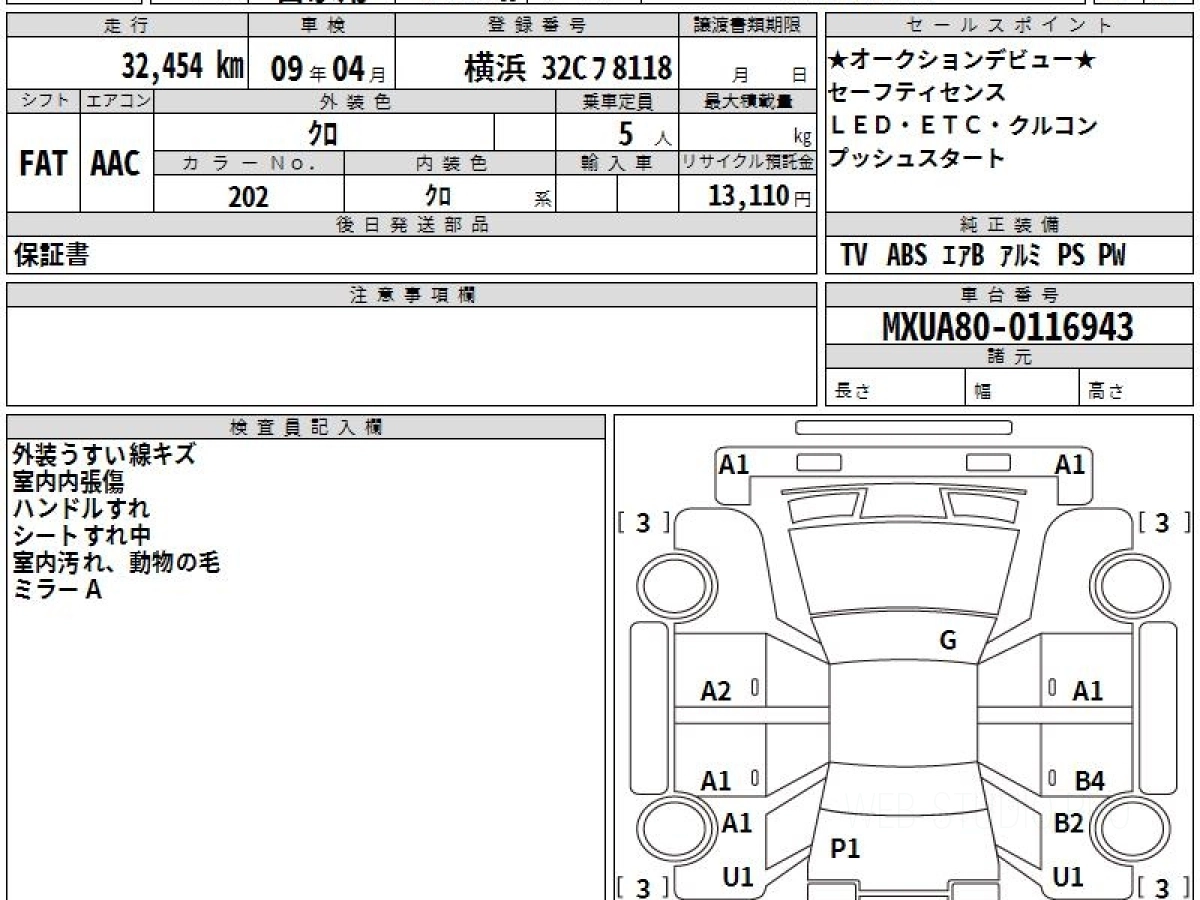Image resolution: width=1200 pixels, height=900 pixels.
Task: Click the 外装色 header
Action: [355, 101]
